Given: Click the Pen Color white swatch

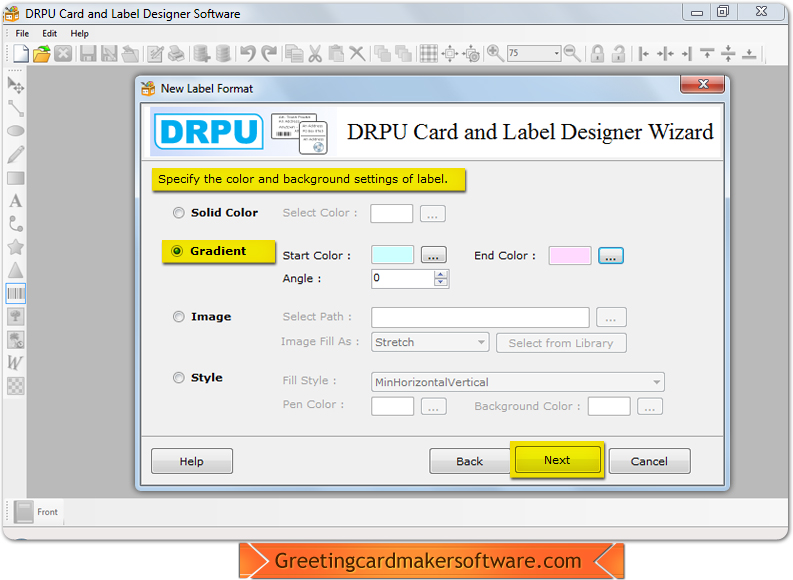Looking at the screenshot, I should [x=392, y=407].
